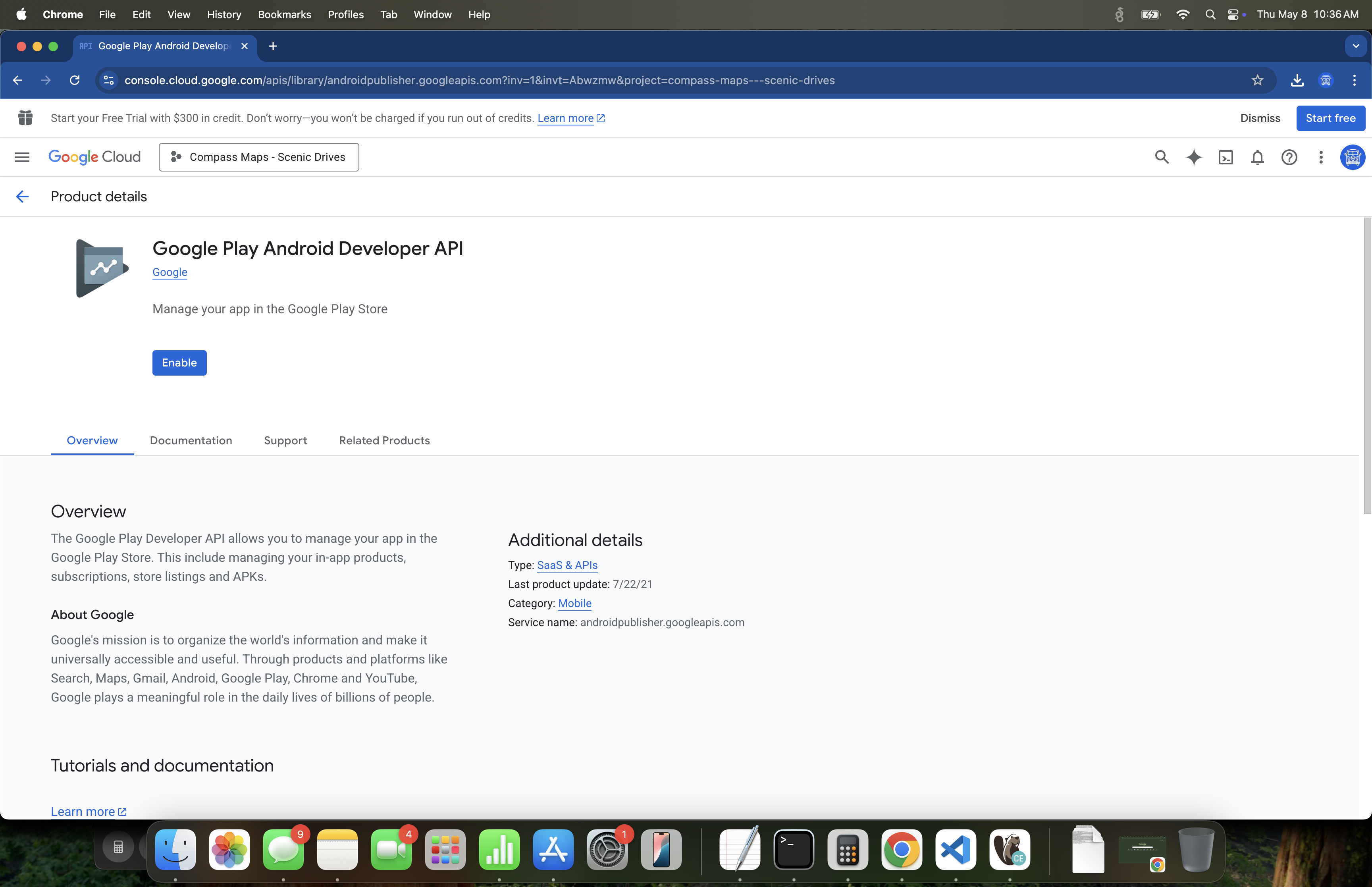Expand the Chrome tab search dropdown
Image resolution: width=1372 pixels, height=887 pixels.
1356,46
